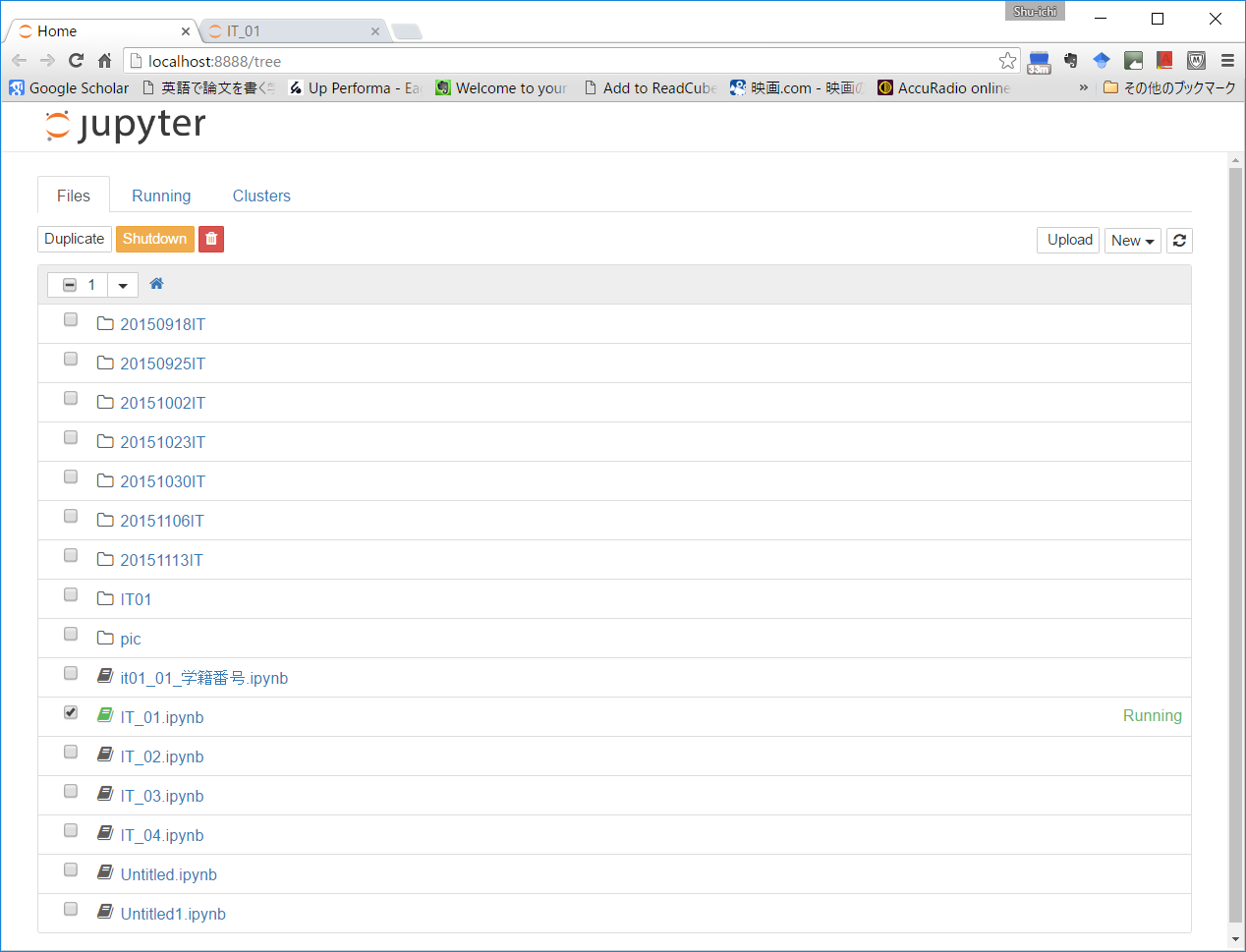Open the Clusters tab
The height and width of the screenshot is (952, 1246).
click(x=261, y=196)
